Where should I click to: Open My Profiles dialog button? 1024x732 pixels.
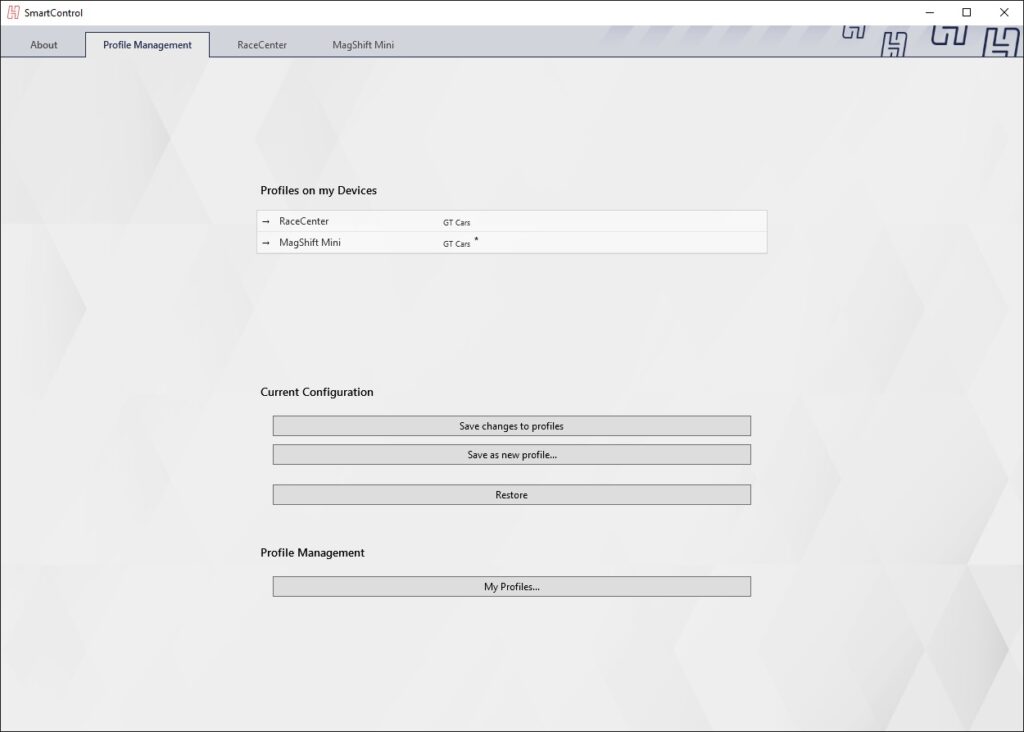511,587
